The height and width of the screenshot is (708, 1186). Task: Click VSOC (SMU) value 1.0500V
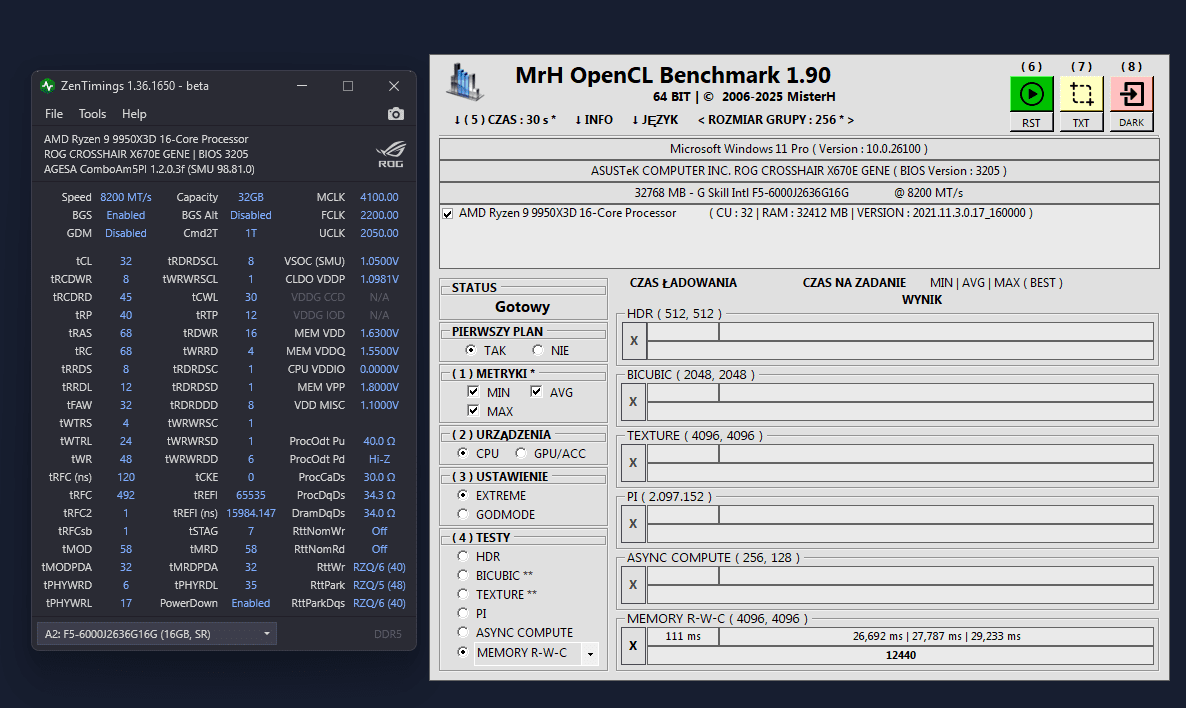[x=379, y=261]
